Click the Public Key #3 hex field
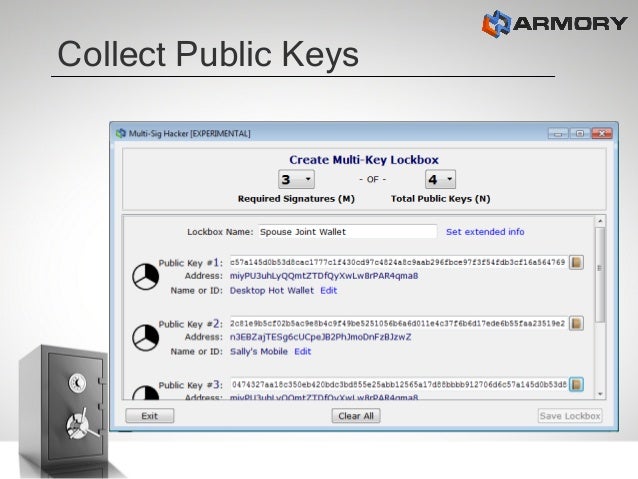 pyautogui.click(x=398, y=385)
